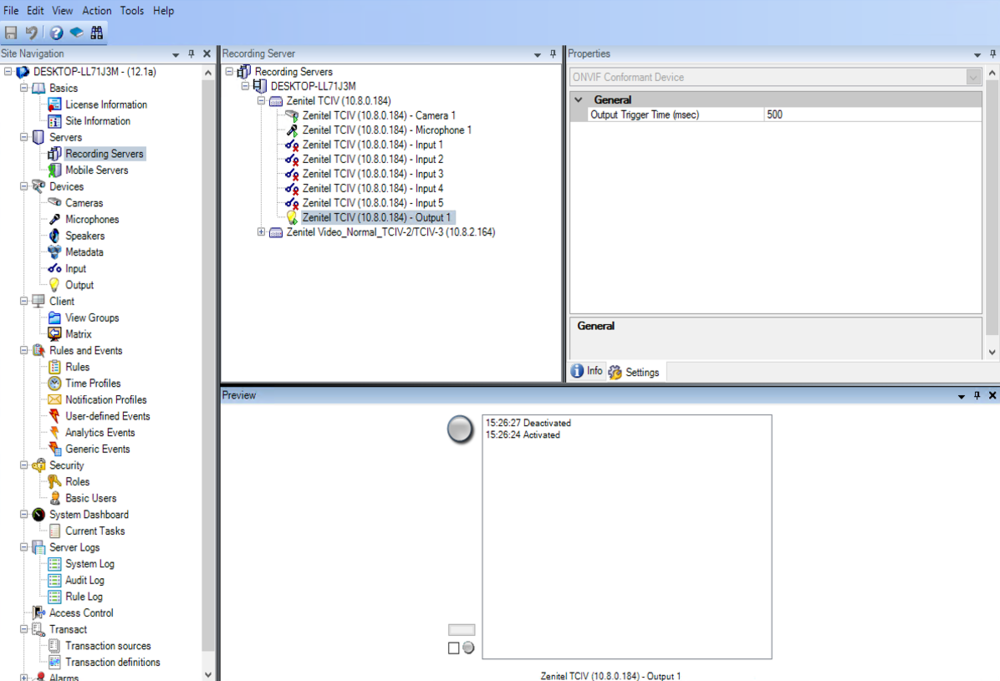Toggle the small round indicator beside checkbox
The image size is (1000, 681).
click(469, 648)
